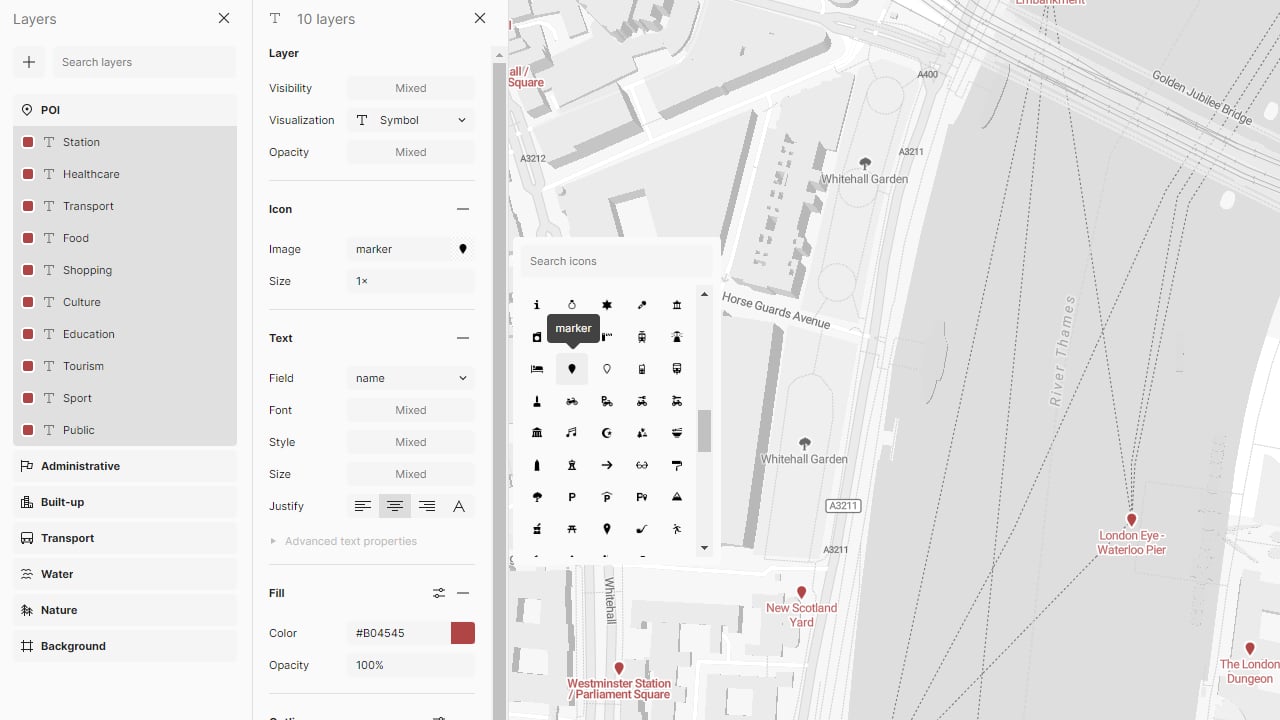Pick the info 'i' icon
This screenshot has height=720, width=1280.
[x=537, y=305]
